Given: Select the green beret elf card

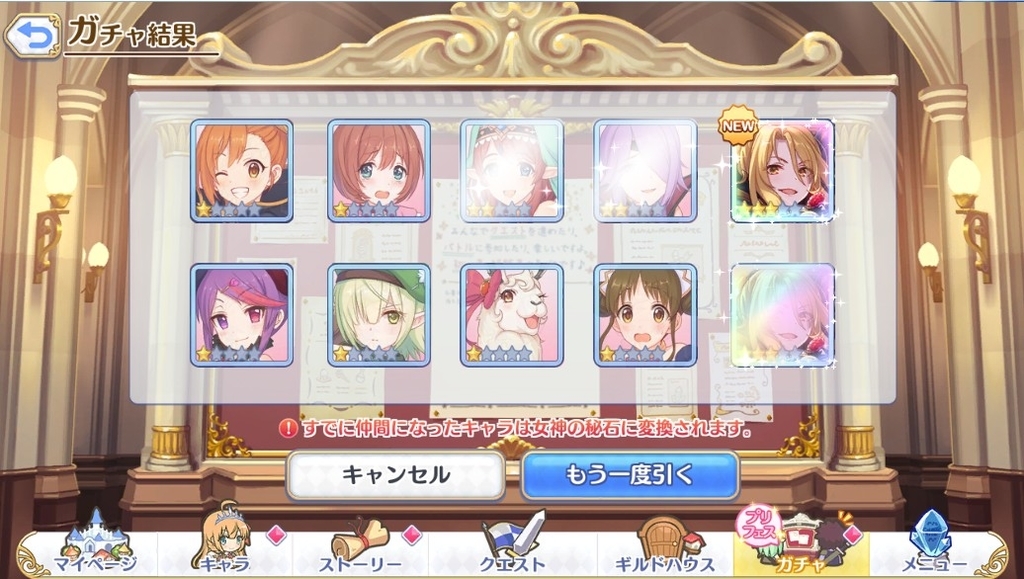Looking at the screenshot, I should [379, 315].
